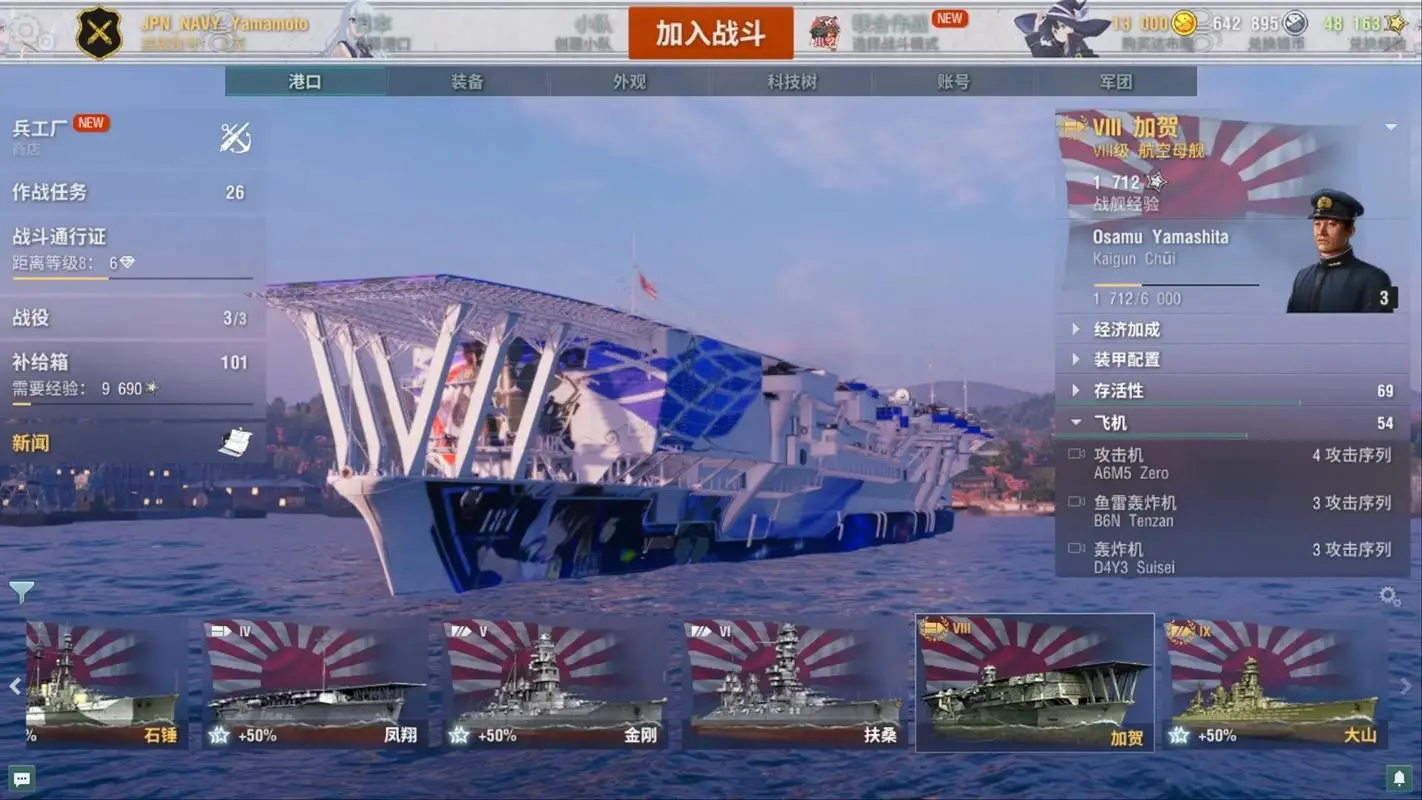Open the ship carousel filter funnel
Viewport: 1422px width, 800px height.
[x=21, y=592]
